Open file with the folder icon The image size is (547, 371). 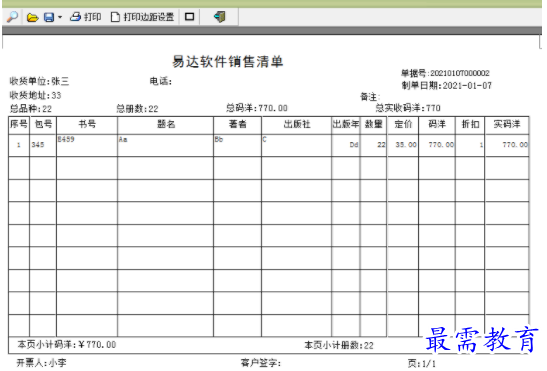coord(32,17)
